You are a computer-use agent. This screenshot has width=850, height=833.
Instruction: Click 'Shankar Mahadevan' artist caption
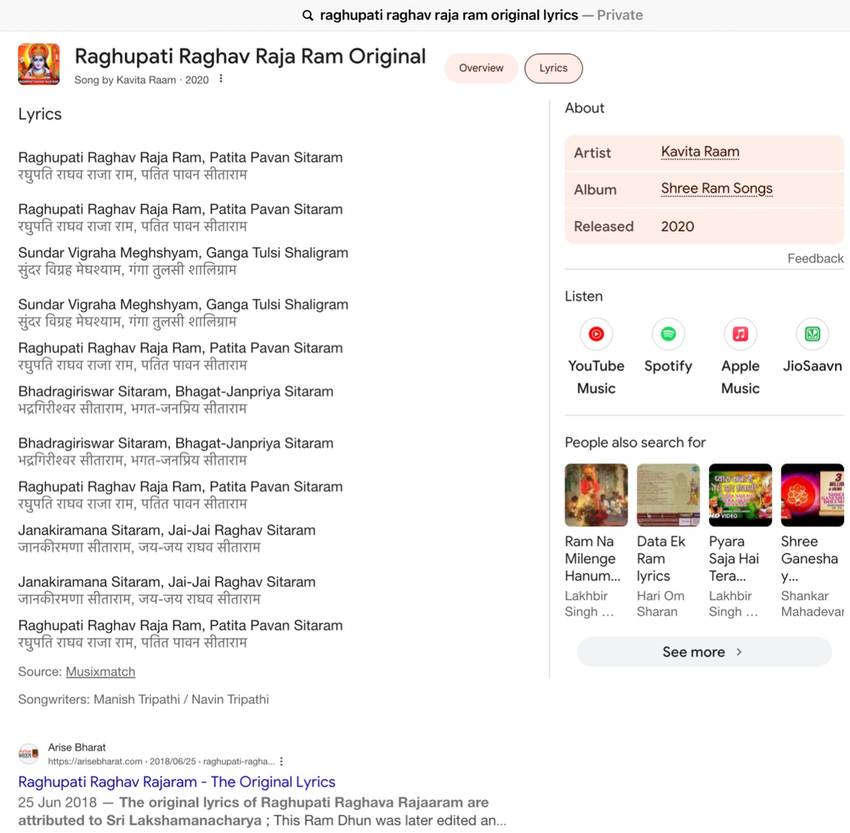(812, 604)
